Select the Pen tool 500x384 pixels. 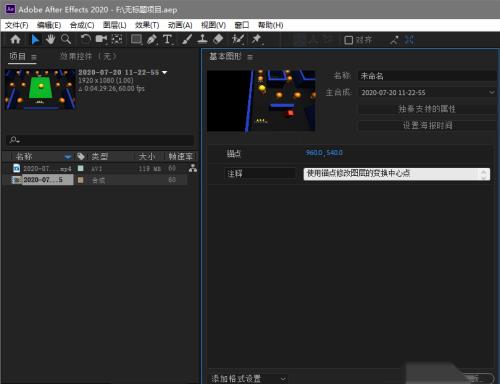152,40
